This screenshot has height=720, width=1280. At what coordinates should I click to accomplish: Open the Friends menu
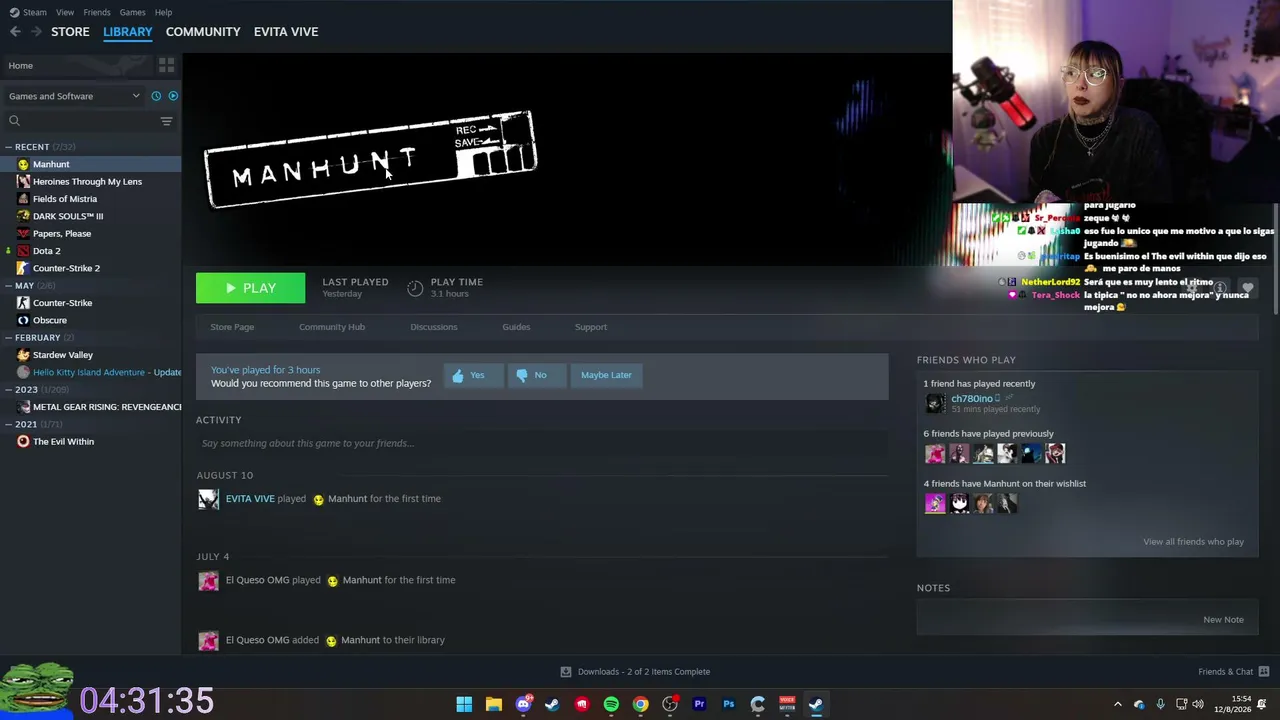pyautogui.click(x=97, y=12)
